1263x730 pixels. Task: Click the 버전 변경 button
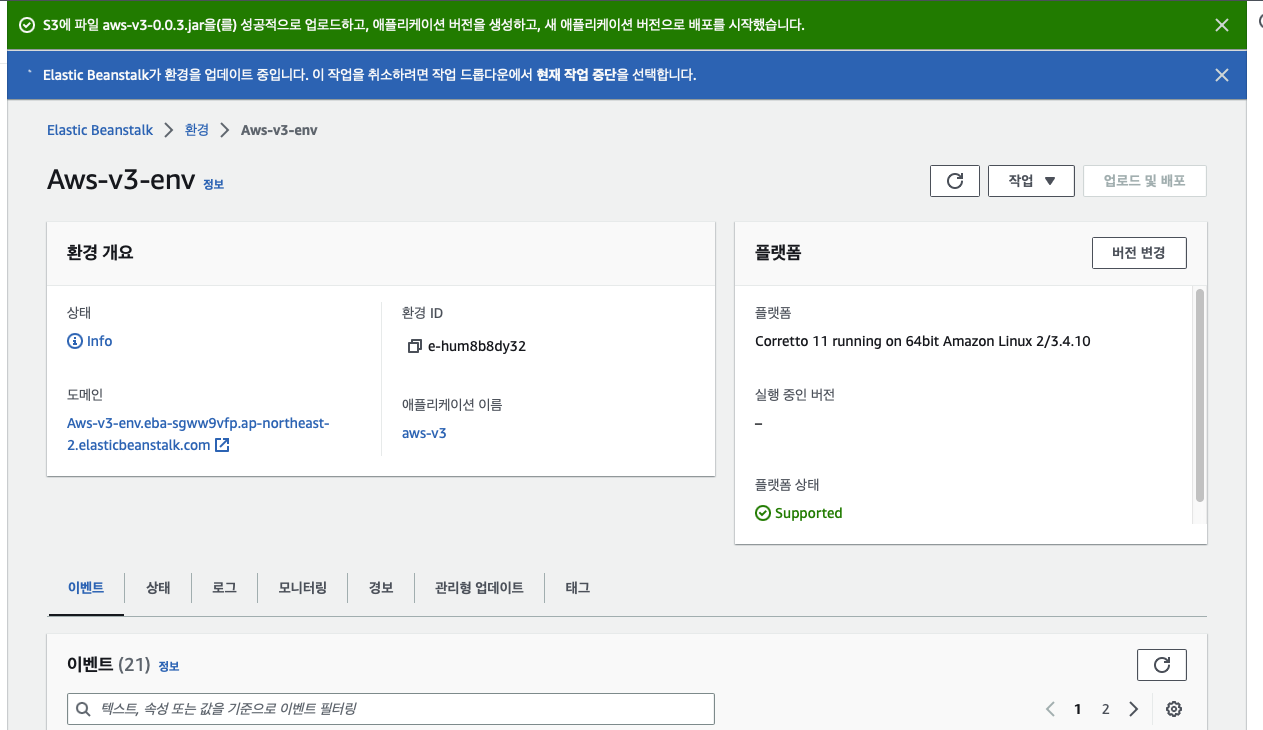[x=1139, y=253]
